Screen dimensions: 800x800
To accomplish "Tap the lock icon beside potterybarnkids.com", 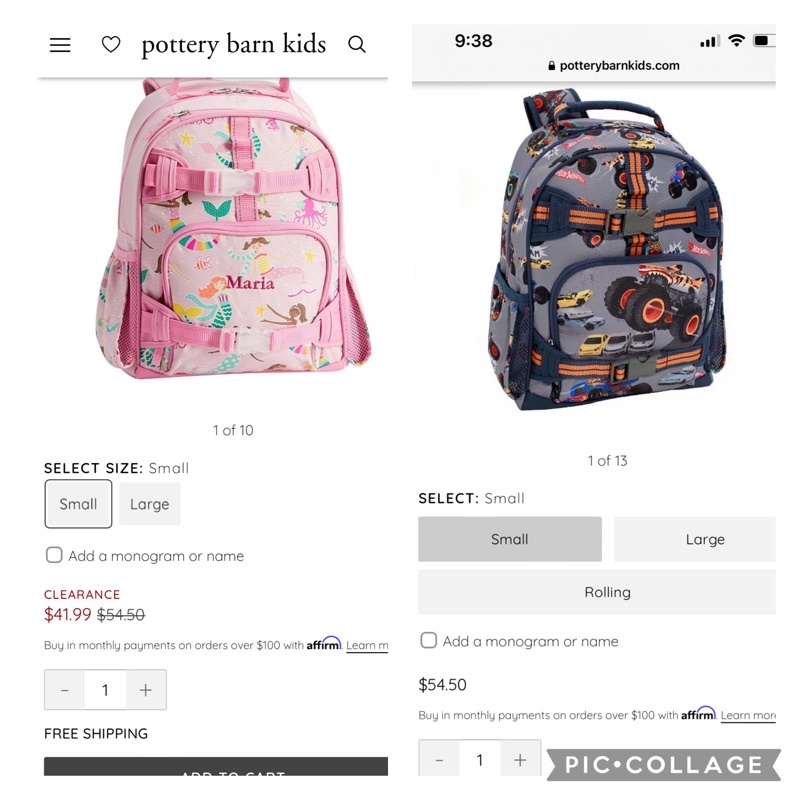I will coord(552,66).
